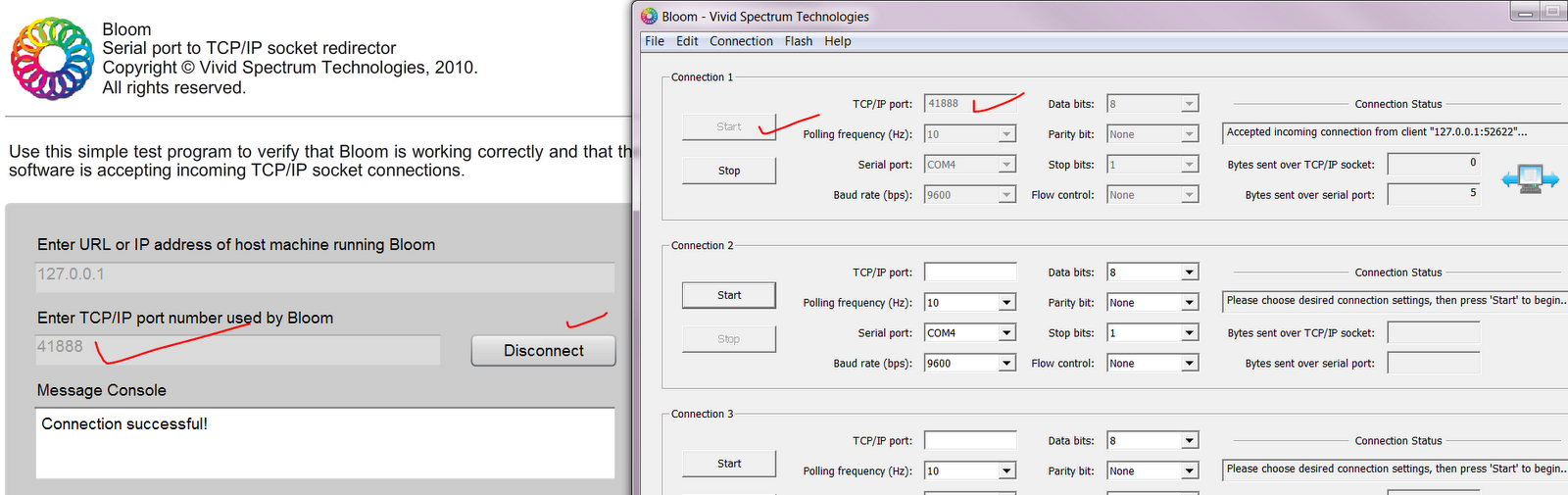The image size is (1568, 495).
Task: Open Connection 2 Flow control dropdown
Action: pyautogui.click(x=1152, y=364)
